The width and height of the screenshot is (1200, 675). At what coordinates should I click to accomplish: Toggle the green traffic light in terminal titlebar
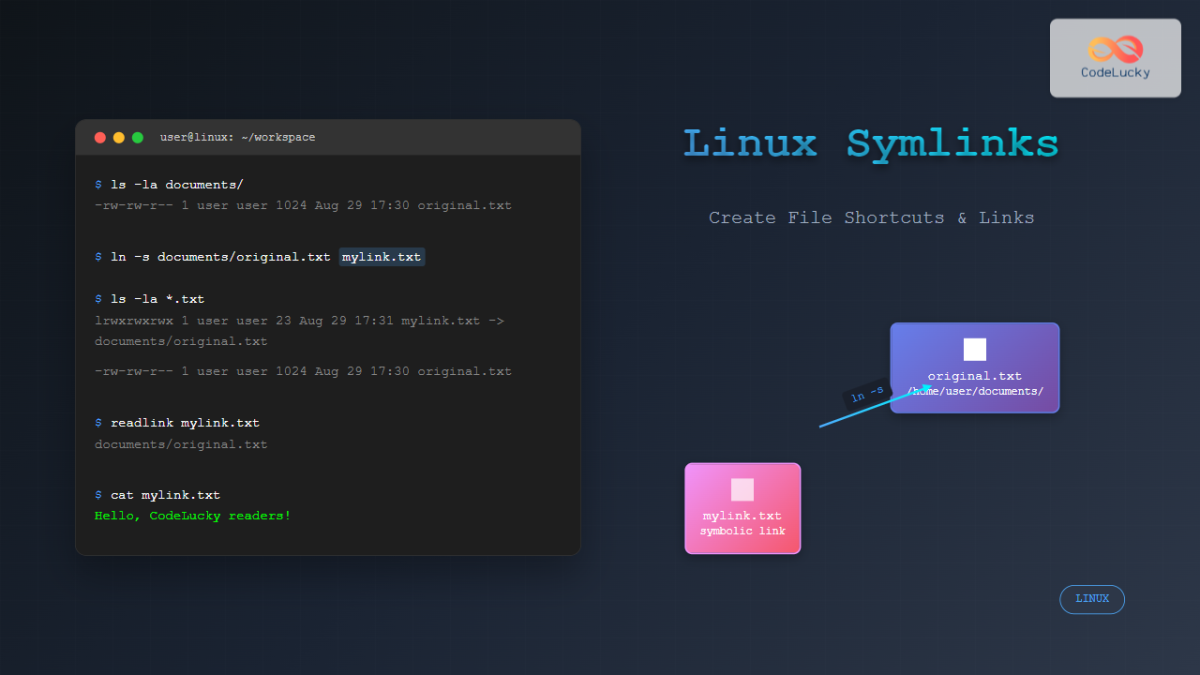137,137
